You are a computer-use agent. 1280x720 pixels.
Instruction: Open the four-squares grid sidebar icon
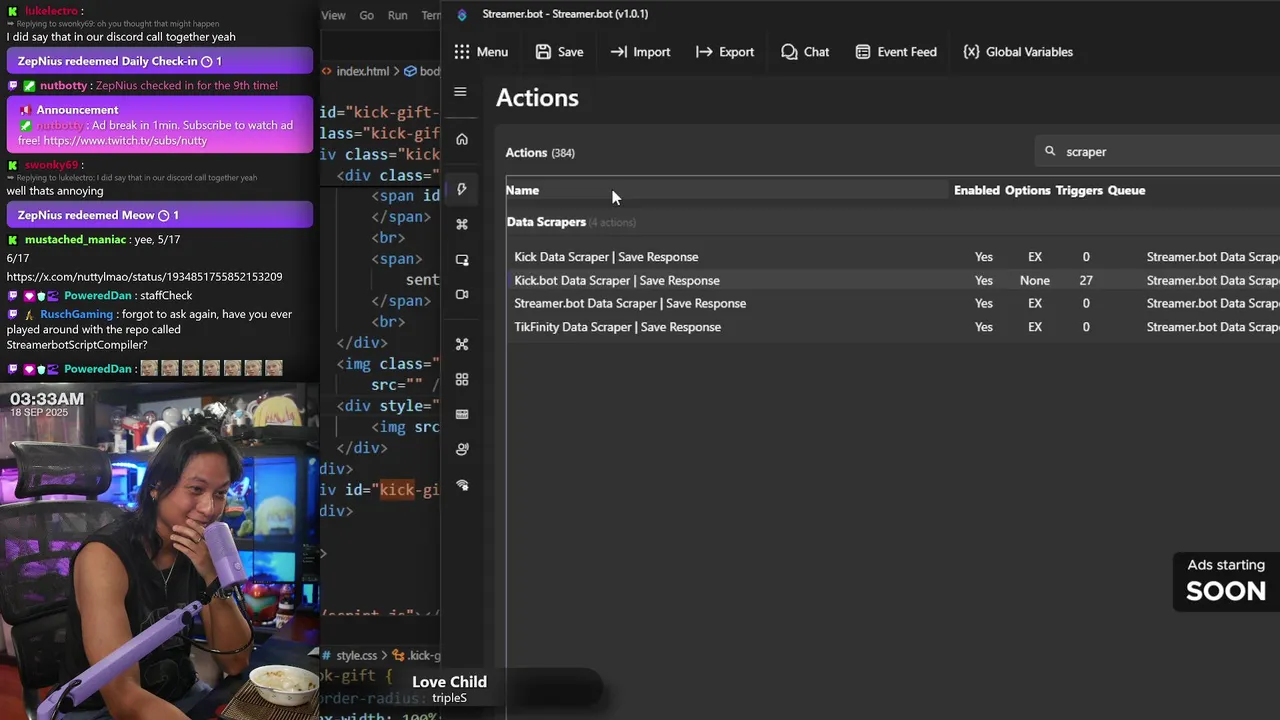point(462,379)
